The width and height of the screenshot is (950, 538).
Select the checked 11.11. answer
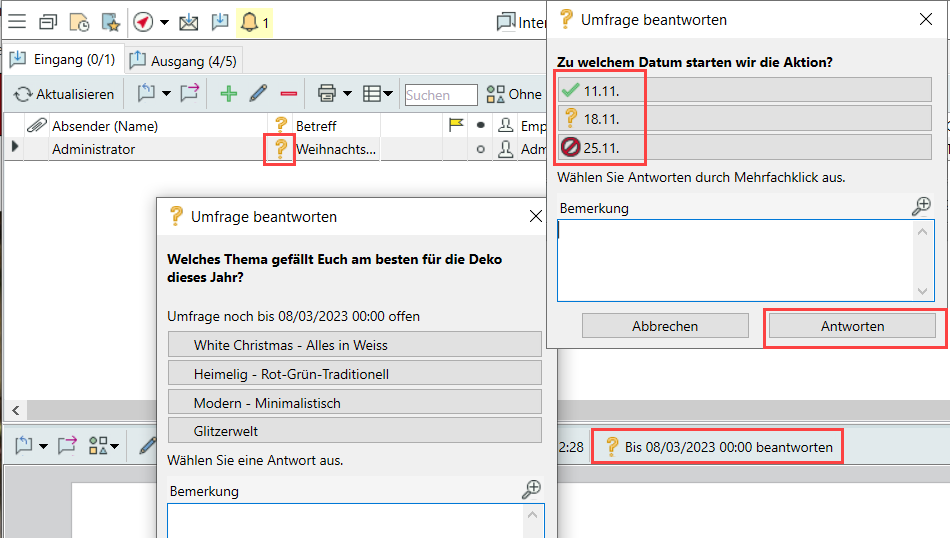click(744, 90)
